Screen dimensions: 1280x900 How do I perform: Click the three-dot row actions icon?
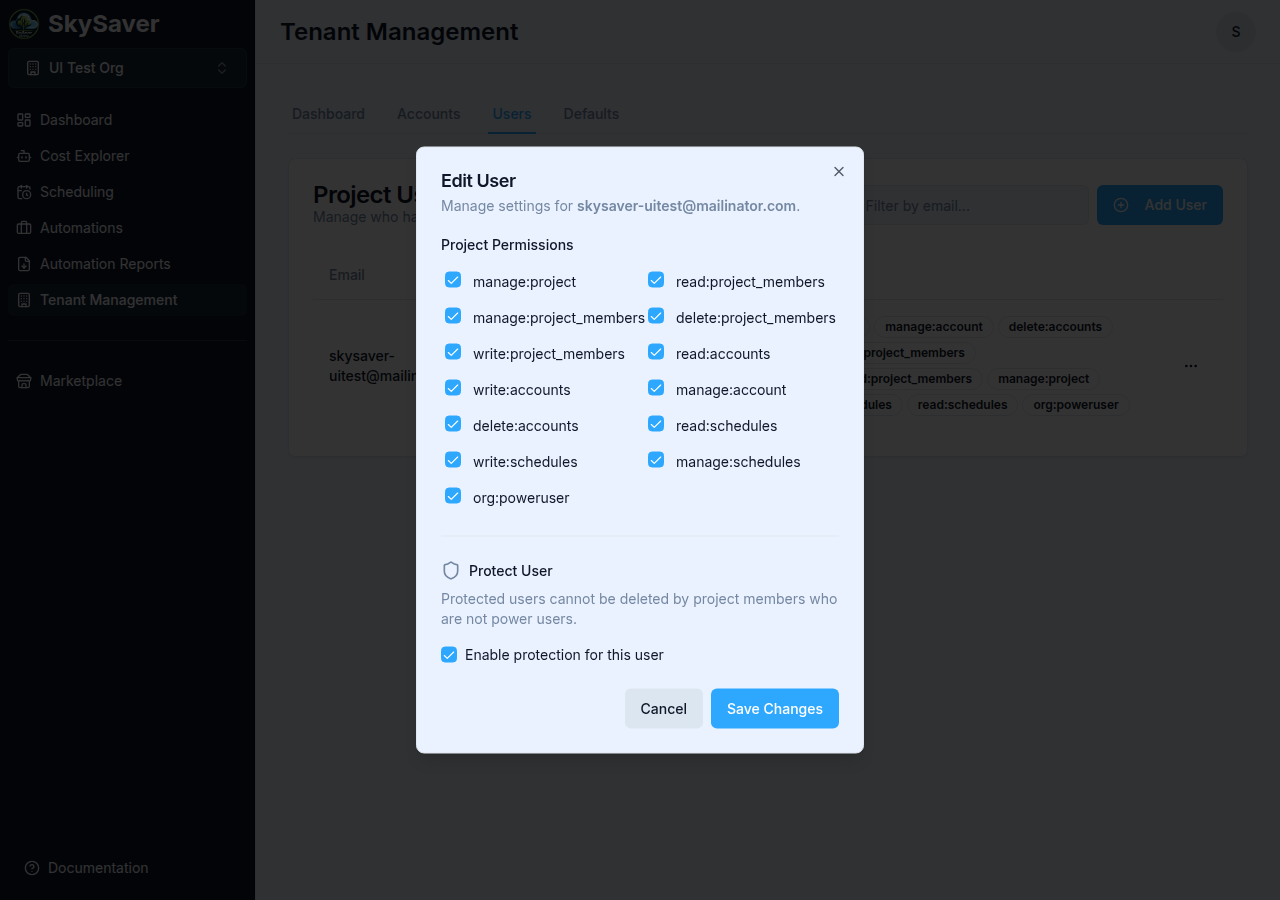(x=1191, y=366)
